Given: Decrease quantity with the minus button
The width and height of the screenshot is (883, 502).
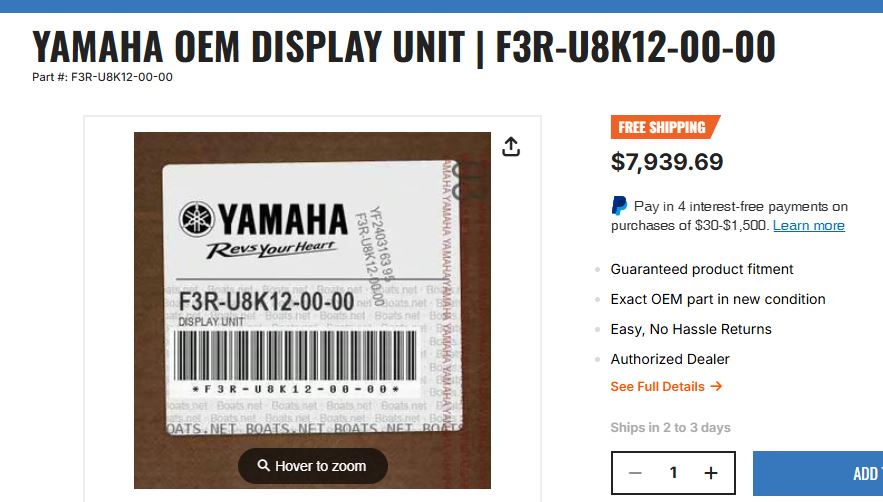Looking at the screenshot, I should click(x=635, y=473).
